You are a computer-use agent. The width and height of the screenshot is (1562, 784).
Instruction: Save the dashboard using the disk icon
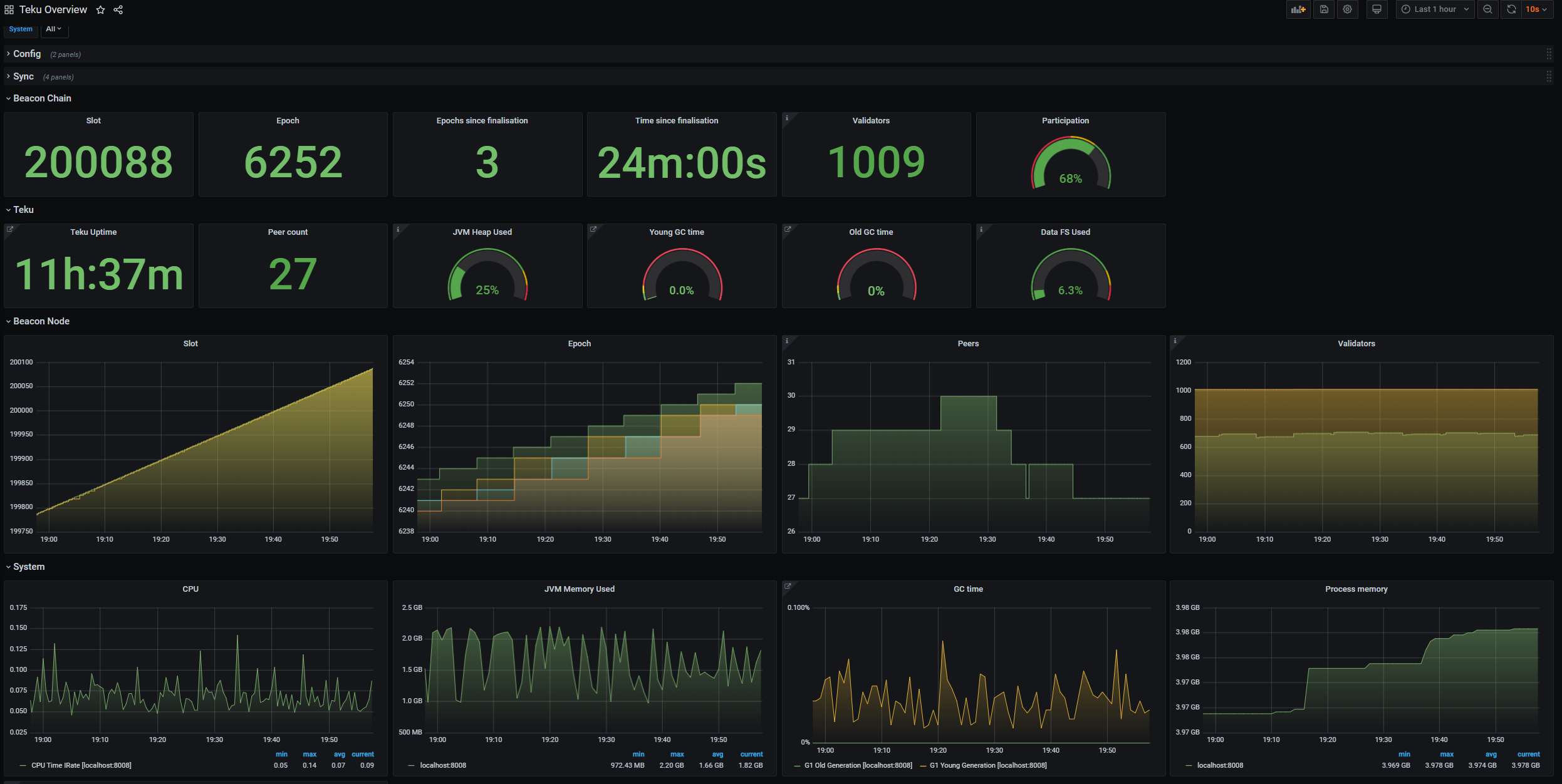coord(1324,9)
